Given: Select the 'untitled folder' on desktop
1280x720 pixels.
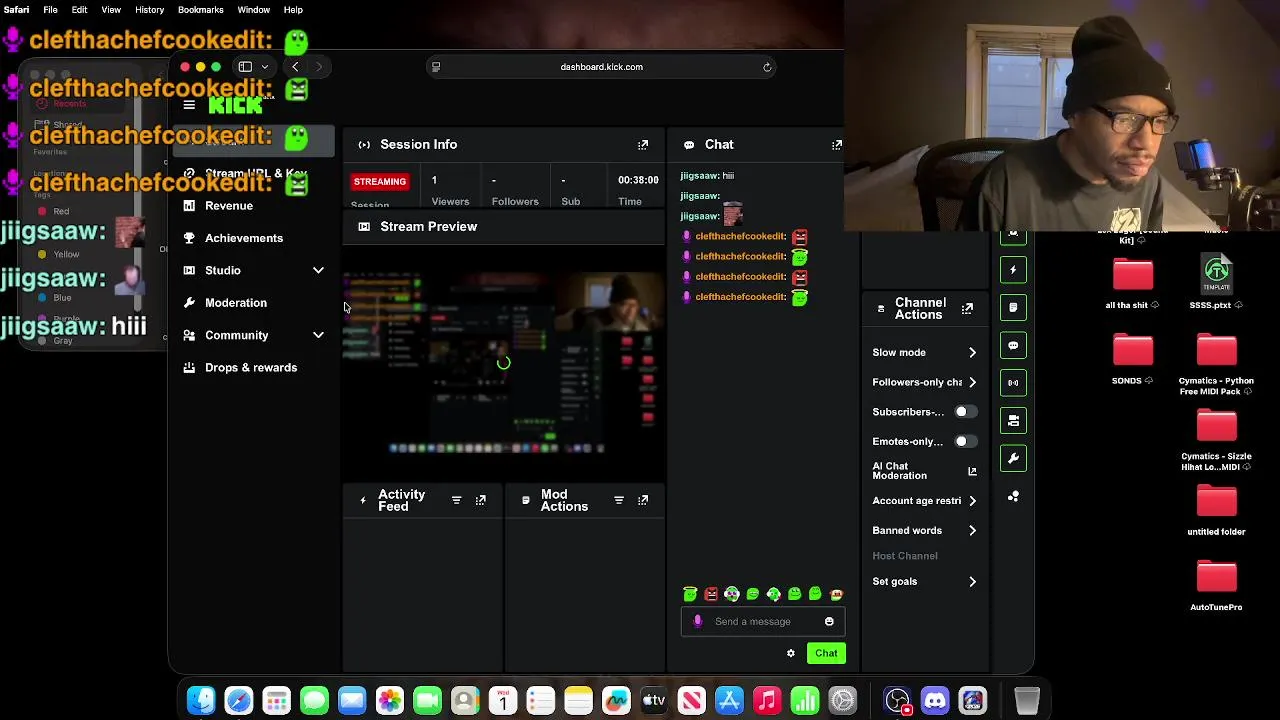Looking at the screenshot, I should point(1216,510).
